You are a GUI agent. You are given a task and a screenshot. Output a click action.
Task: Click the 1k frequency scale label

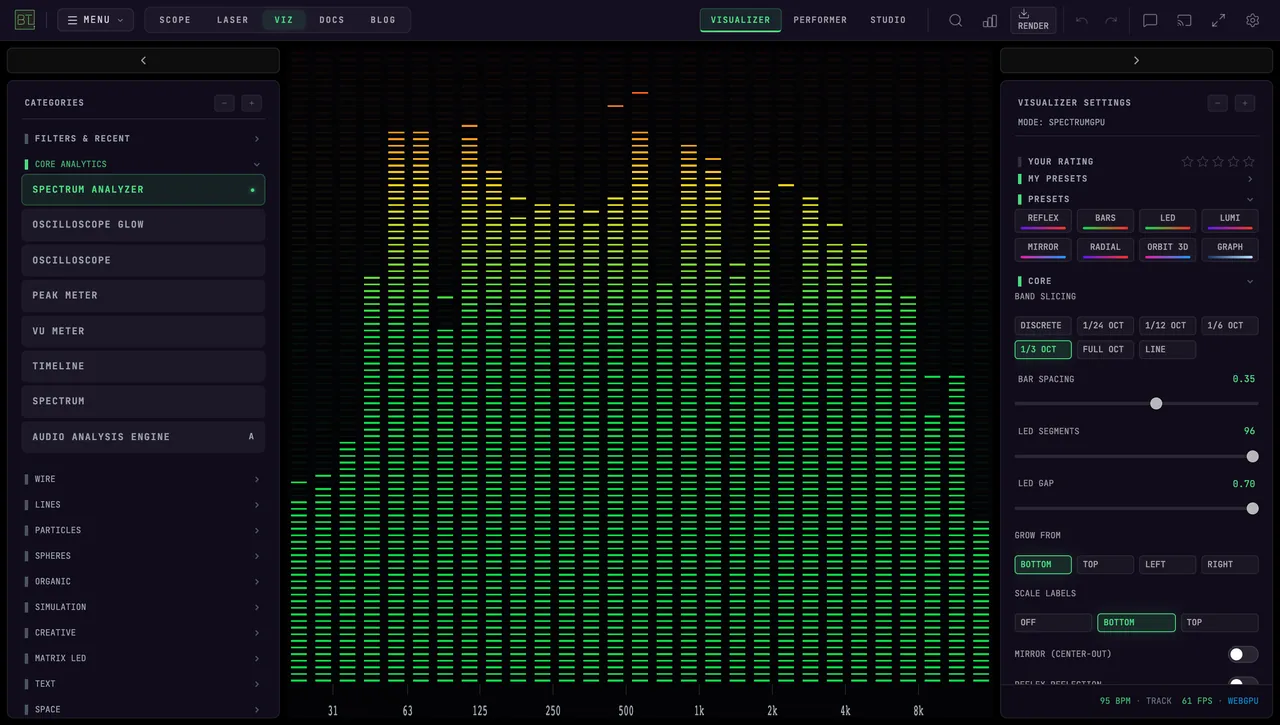699,711
